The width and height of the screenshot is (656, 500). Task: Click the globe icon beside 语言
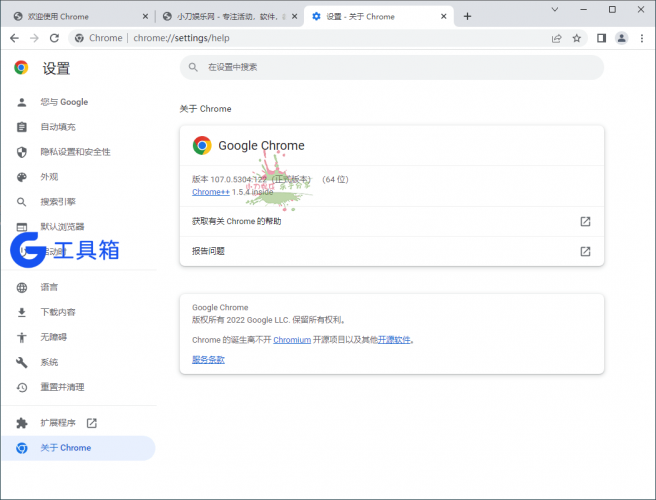point(22,287)
